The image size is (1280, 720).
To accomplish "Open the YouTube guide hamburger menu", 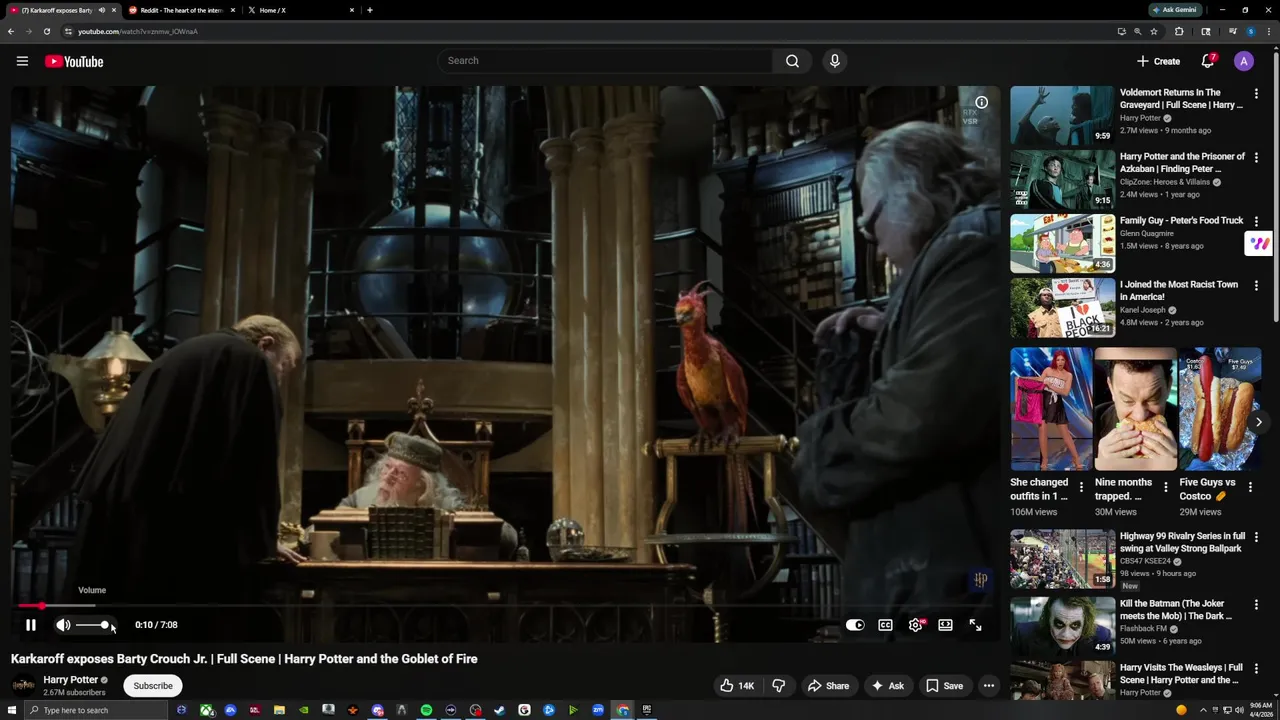I will click(22, 61).
